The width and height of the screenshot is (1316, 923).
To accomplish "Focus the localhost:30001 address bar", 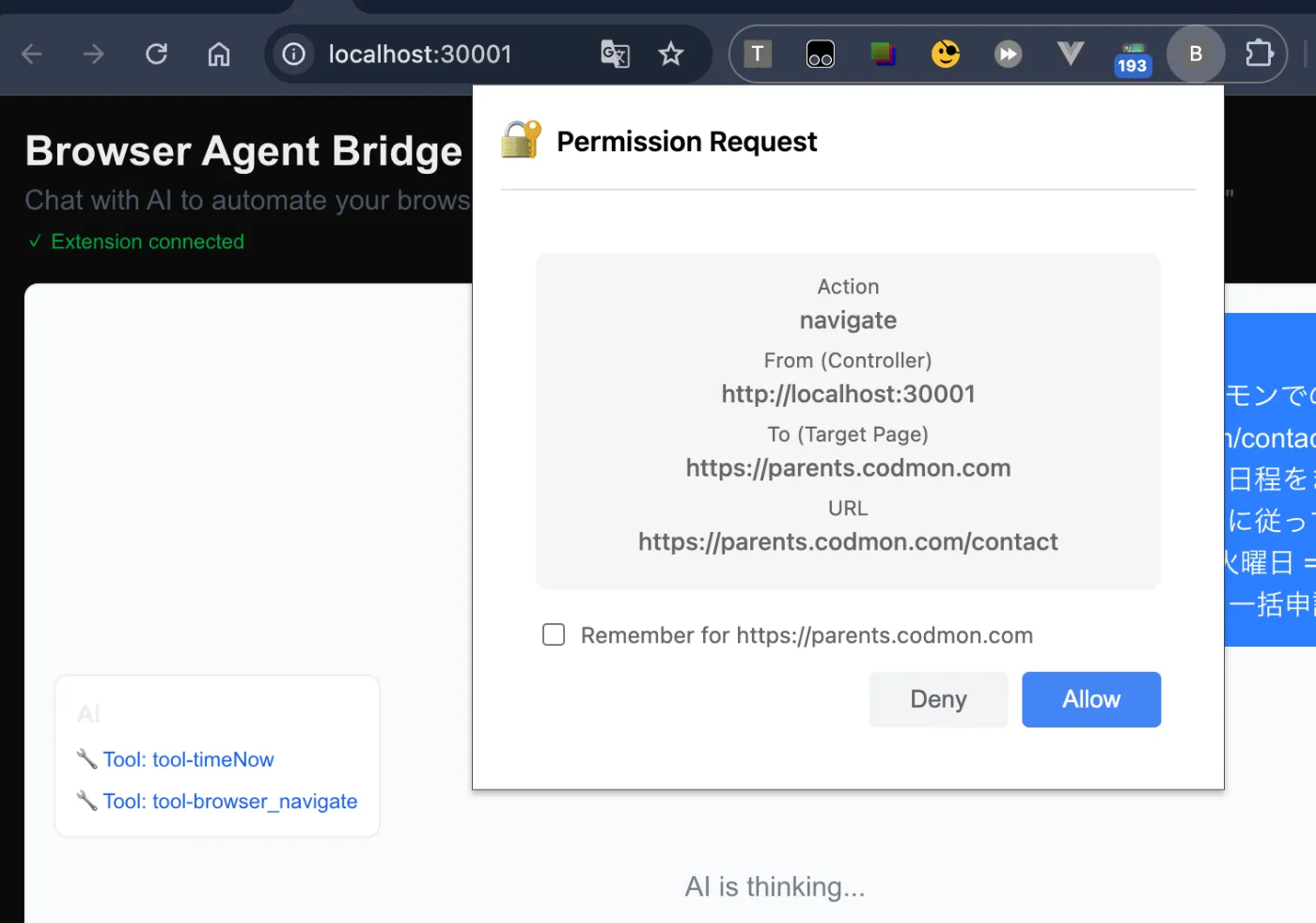I will tap(420, 55).
